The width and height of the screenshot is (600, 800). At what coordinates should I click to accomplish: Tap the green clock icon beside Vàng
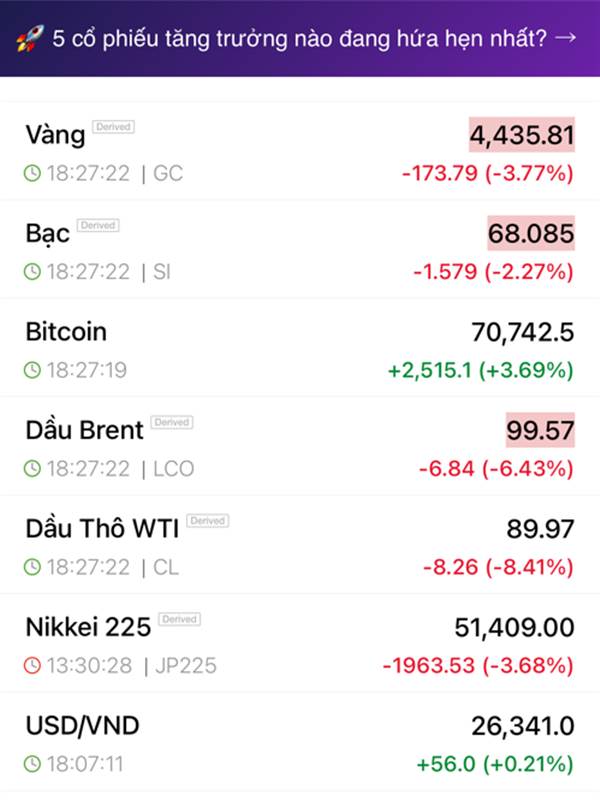[x=33, y=173]
